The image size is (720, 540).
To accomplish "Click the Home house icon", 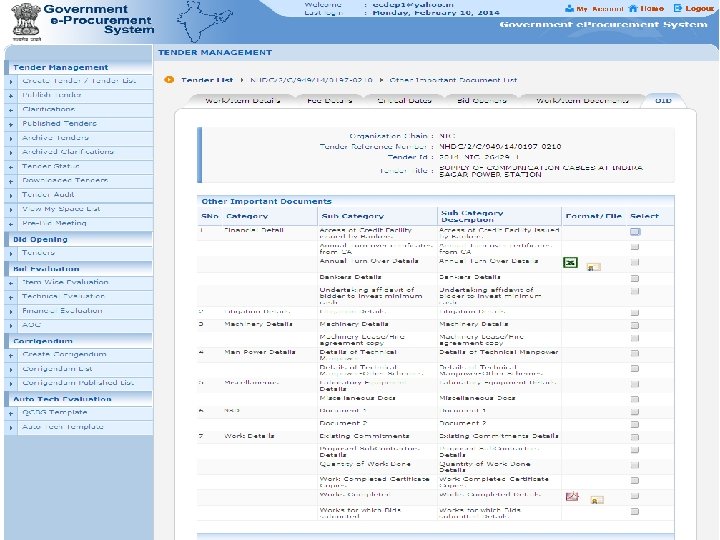I will 633,8.
